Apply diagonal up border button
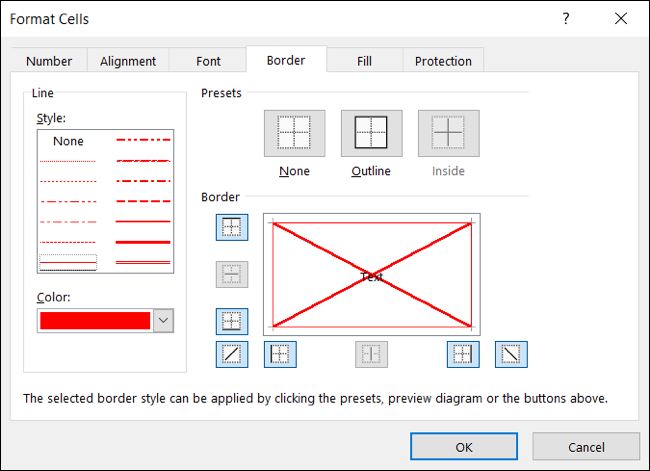This screenshot has width=650, height=471. 232,354
